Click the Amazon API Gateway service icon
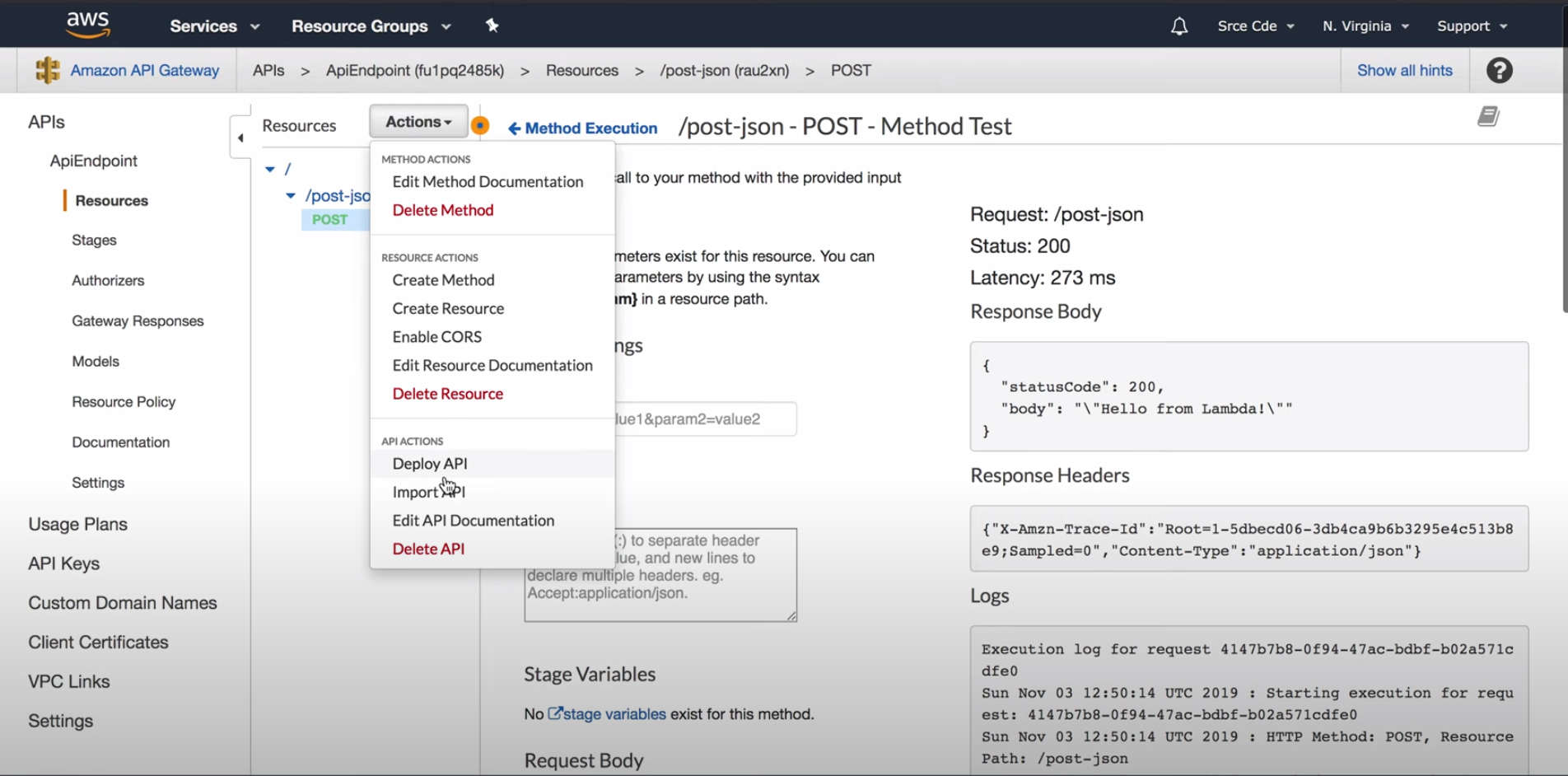Screen dimensions: 1568x776 click(x=48, y=70)
